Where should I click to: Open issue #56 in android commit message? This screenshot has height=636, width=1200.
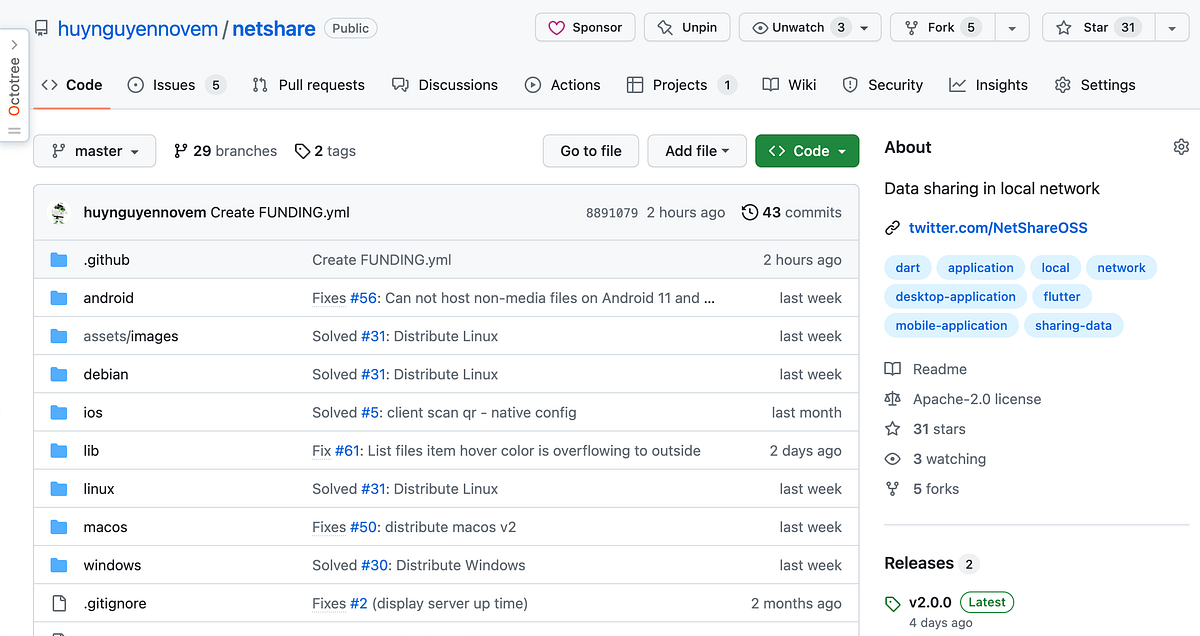362,298
